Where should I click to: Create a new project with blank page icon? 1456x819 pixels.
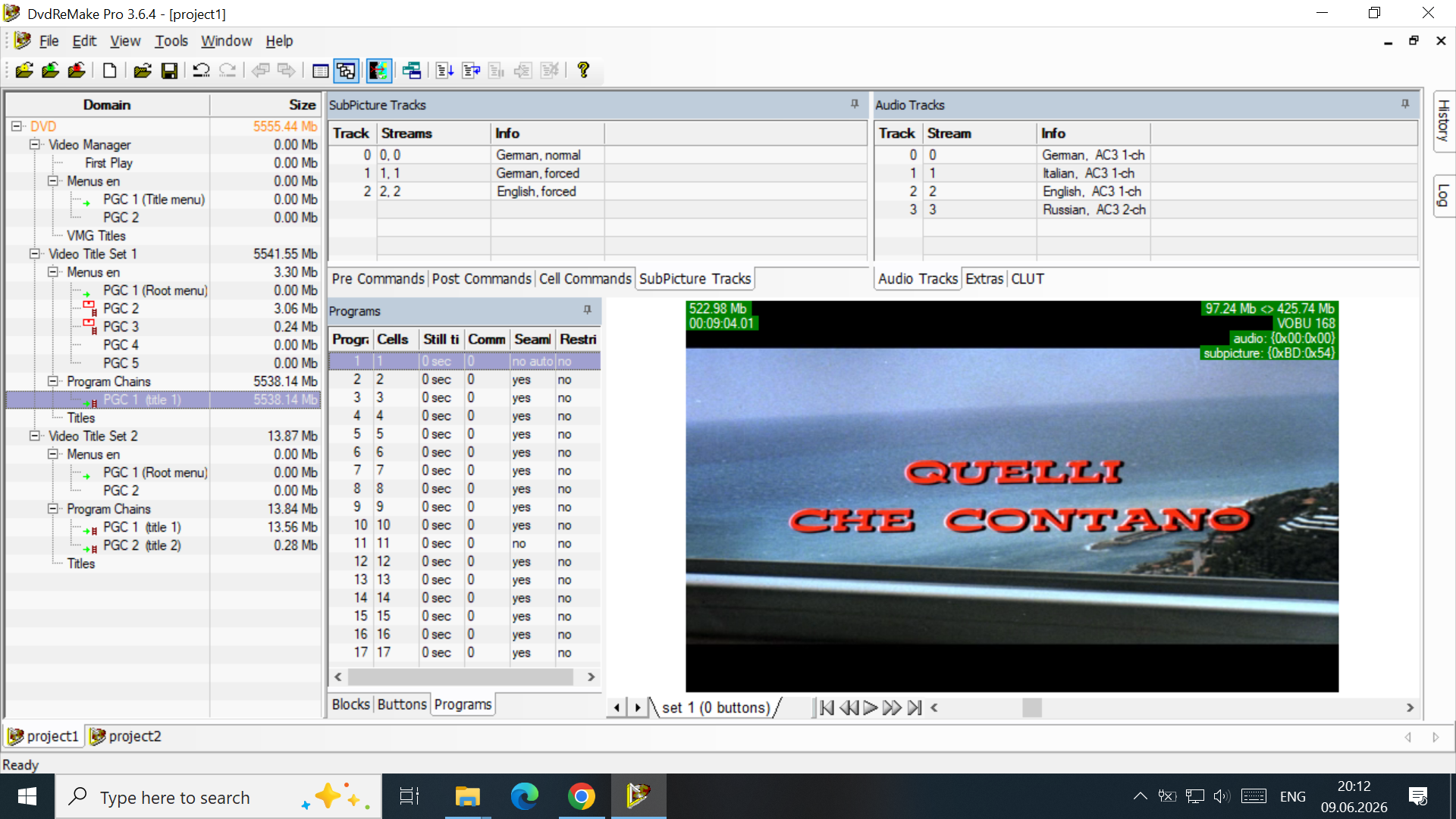click(109, 71)
